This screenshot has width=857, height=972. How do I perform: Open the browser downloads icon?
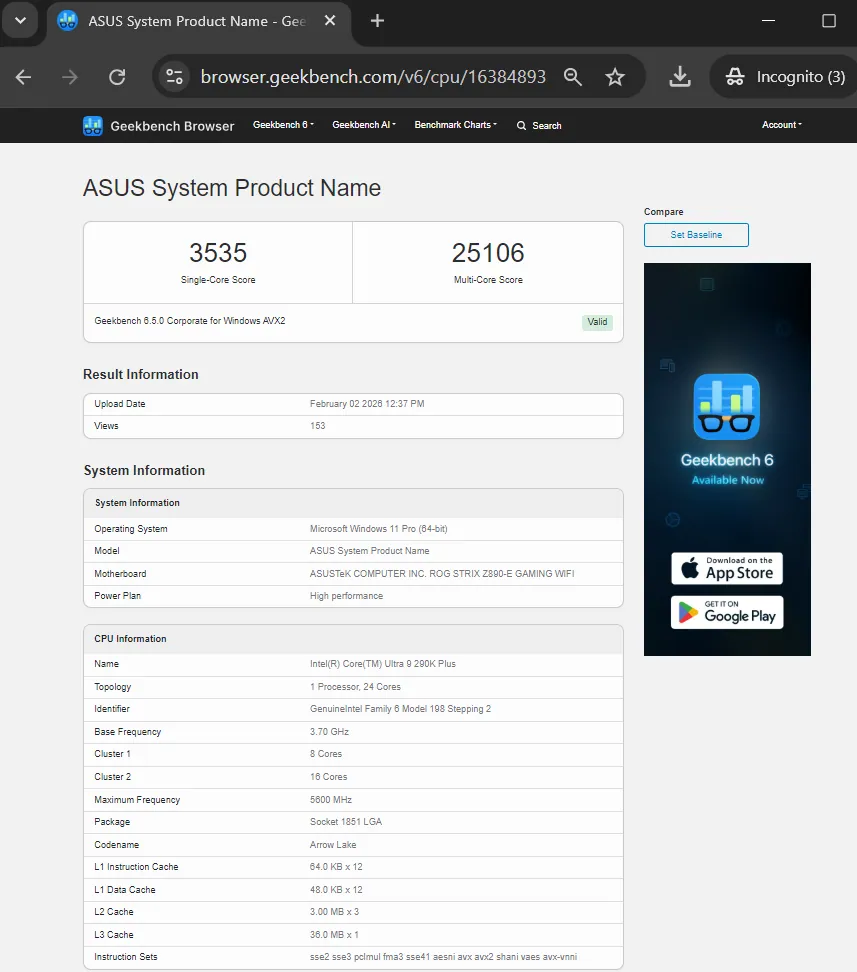coord(680,76)
